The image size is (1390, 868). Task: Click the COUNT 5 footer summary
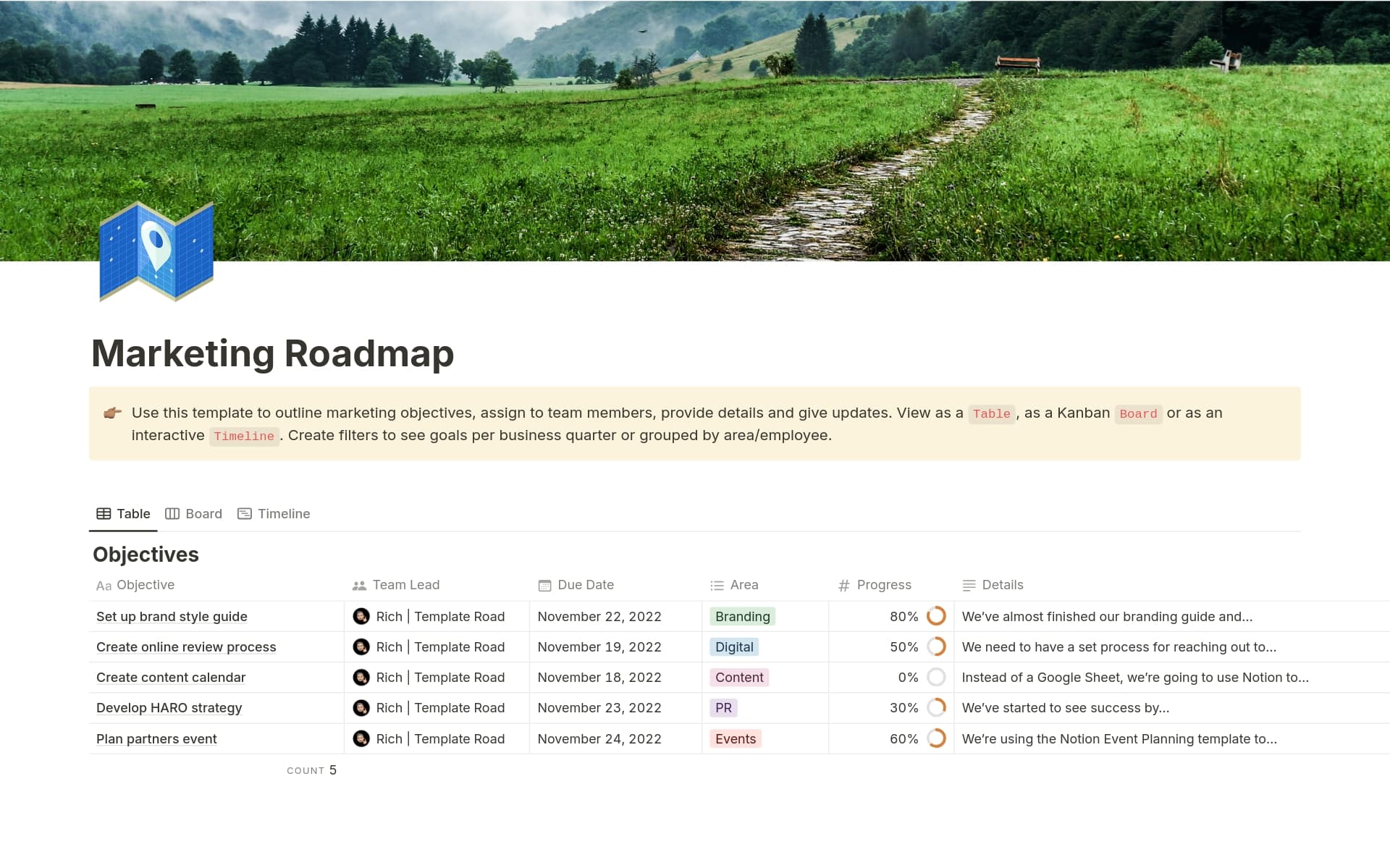coord(312,770)
